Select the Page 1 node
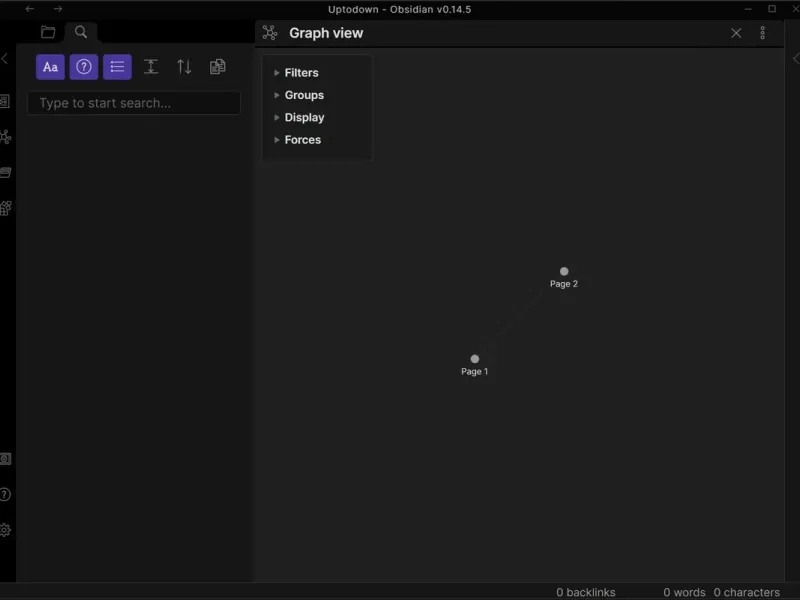Viewport: 800px width, 600px height. [474, 359]
